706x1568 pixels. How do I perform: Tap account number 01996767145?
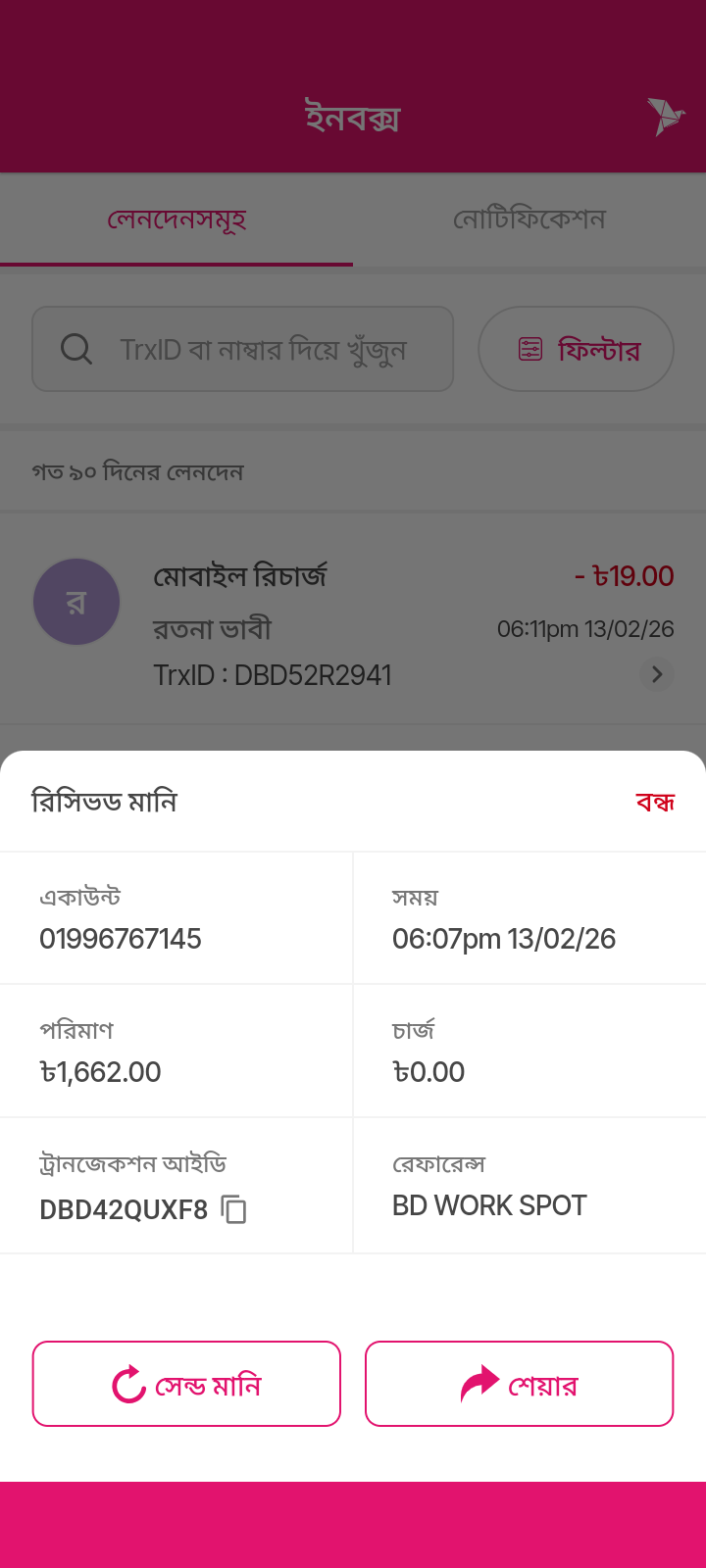121,939
